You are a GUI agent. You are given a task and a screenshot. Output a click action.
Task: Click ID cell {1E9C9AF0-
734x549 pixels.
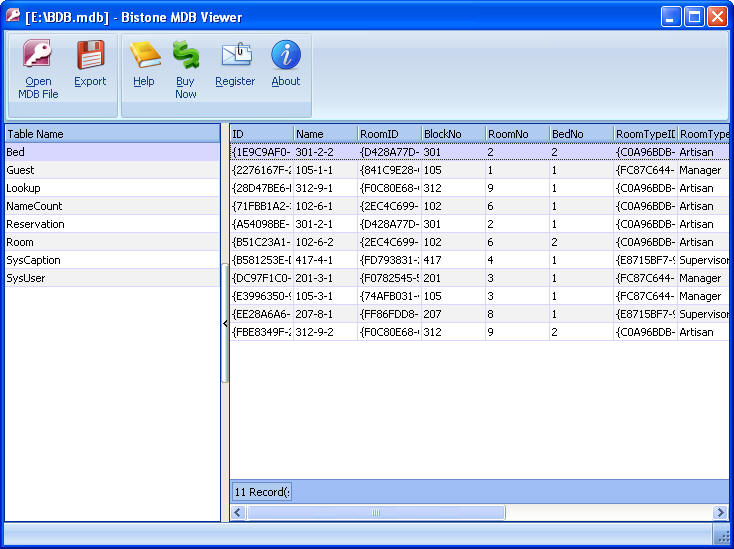(x=262, y=152)
